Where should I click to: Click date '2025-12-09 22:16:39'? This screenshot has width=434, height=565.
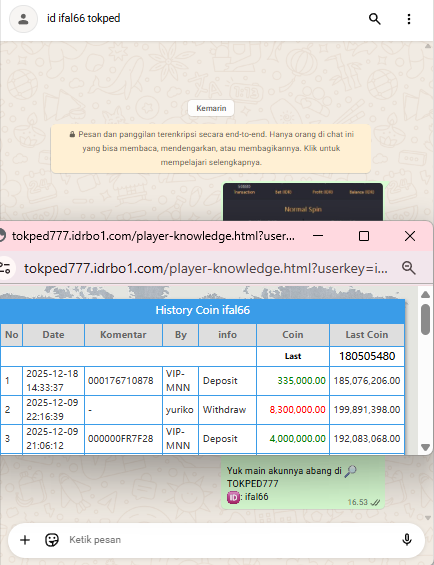[x=53, y=410]
